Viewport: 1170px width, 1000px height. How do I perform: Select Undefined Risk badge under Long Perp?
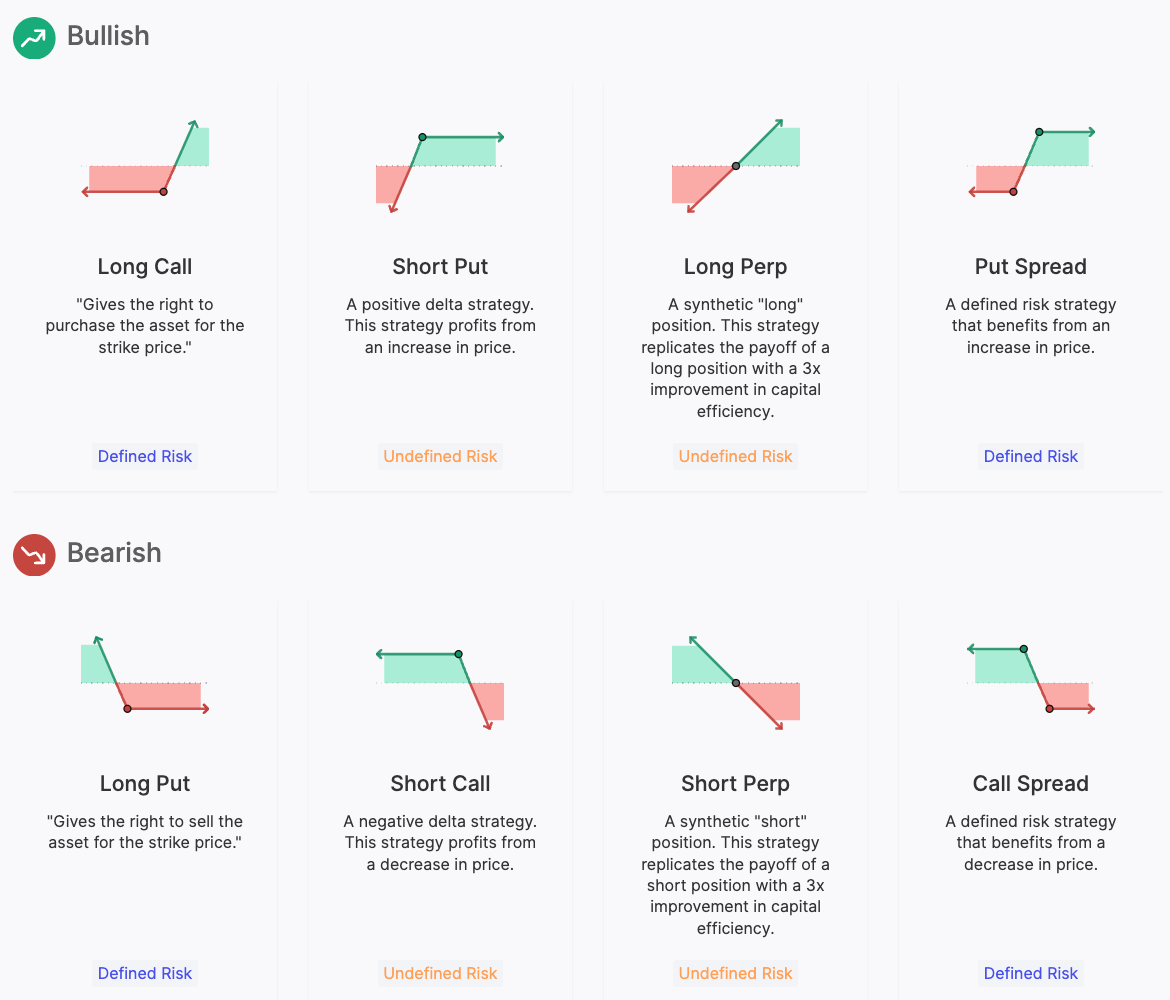(x=736, y=457)
